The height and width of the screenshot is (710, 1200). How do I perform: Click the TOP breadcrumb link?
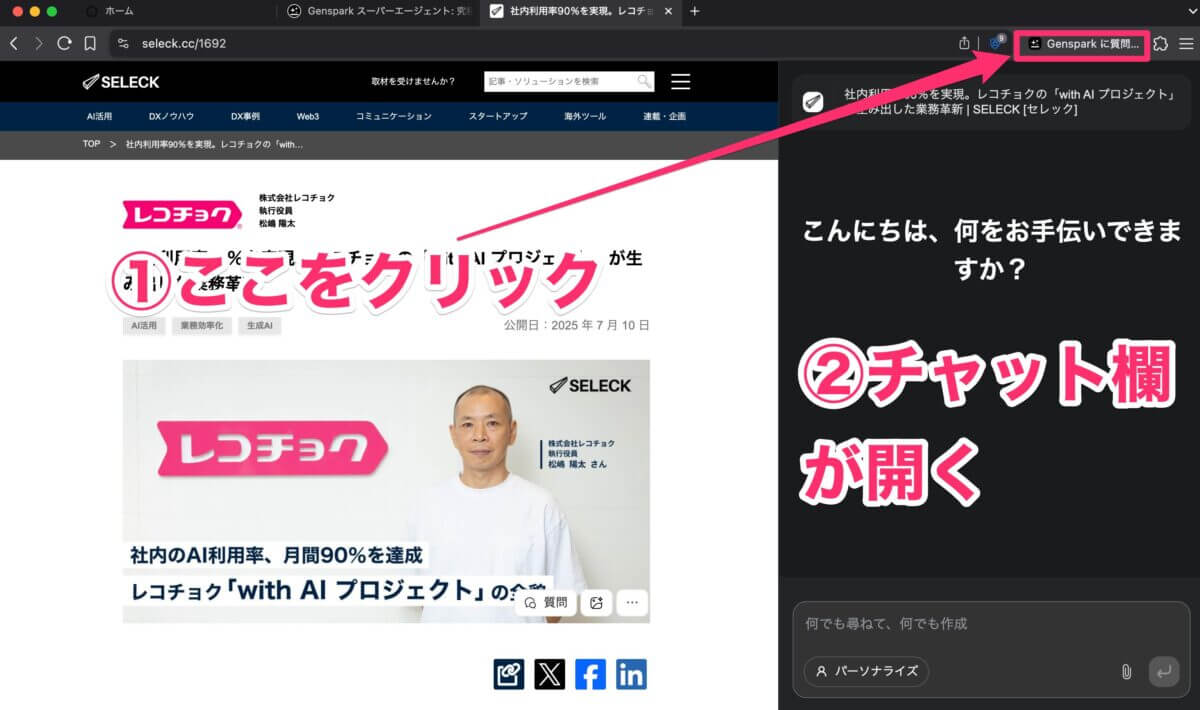click(91, 144)
